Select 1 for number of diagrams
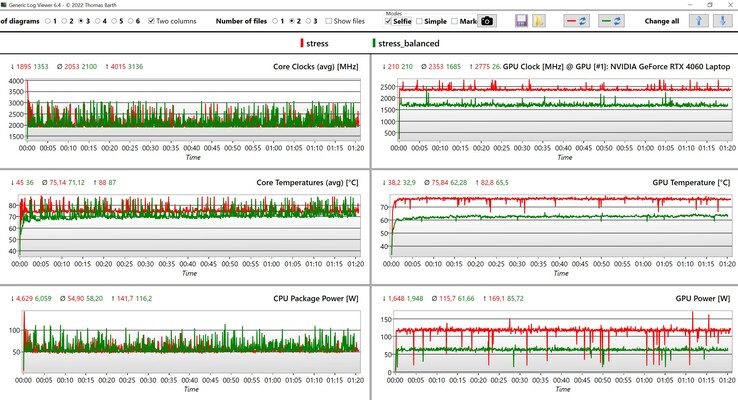Image resolution: width=738 pixels, height=400 pixels. [48, 21]
